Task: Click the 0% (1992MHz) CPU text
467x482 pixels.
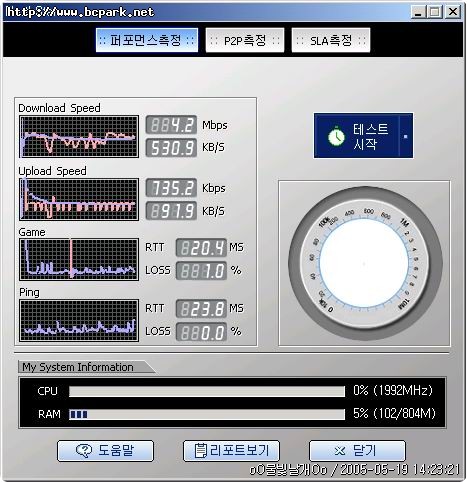Action: pos(393,390)
